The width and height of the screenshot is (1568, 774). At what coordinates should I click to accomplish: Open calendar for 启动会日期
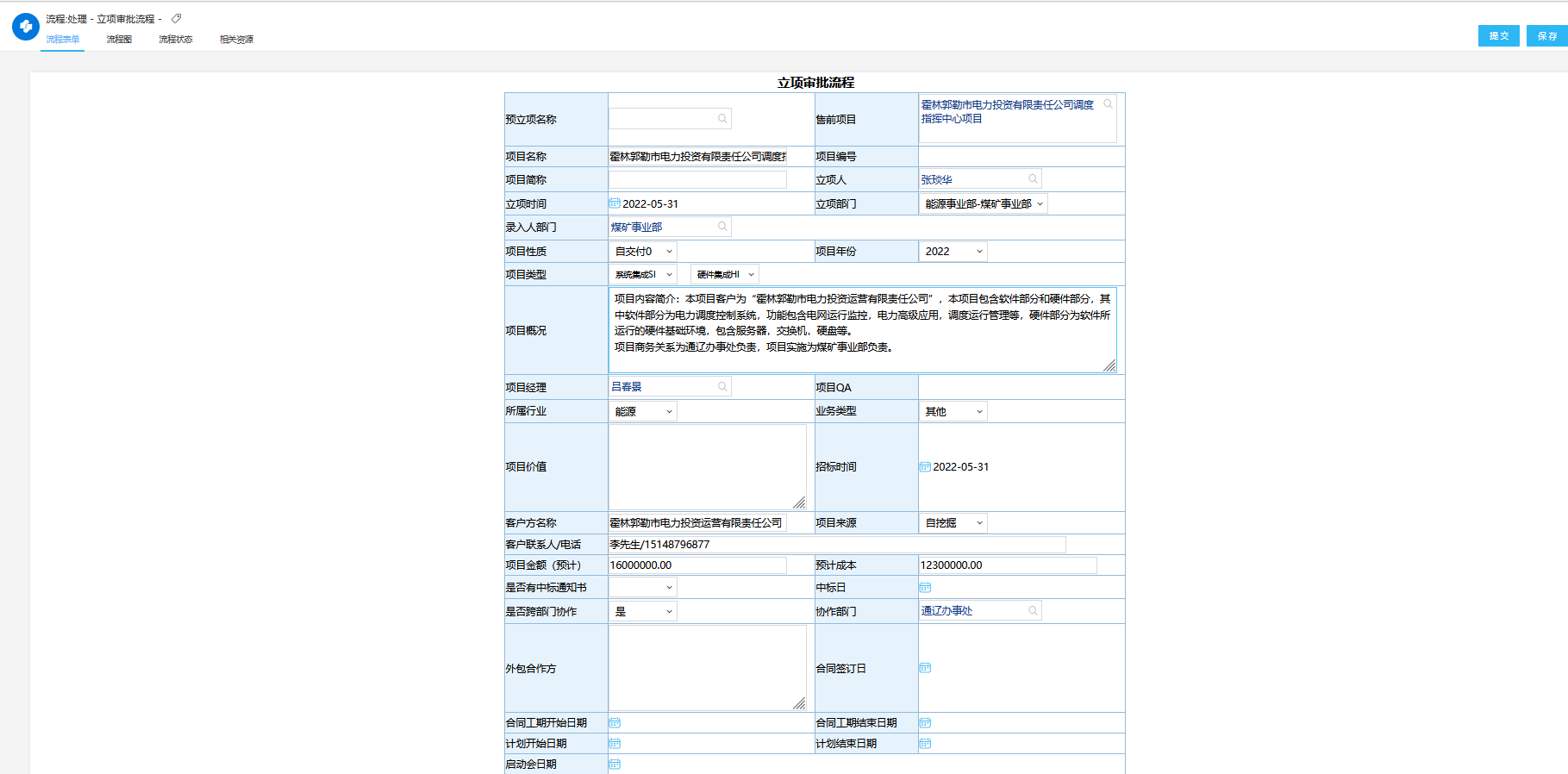tap(615, 765)
